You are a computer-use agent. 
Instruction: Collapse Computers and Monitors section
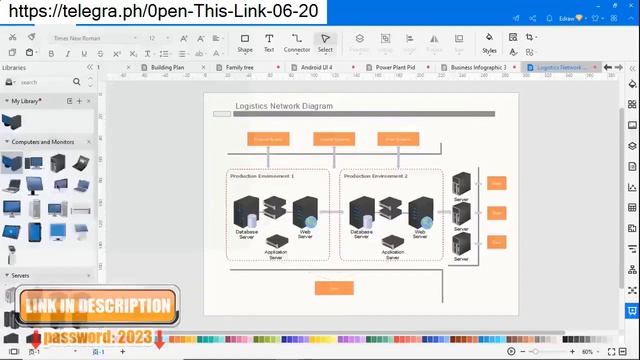coord(7,142)
